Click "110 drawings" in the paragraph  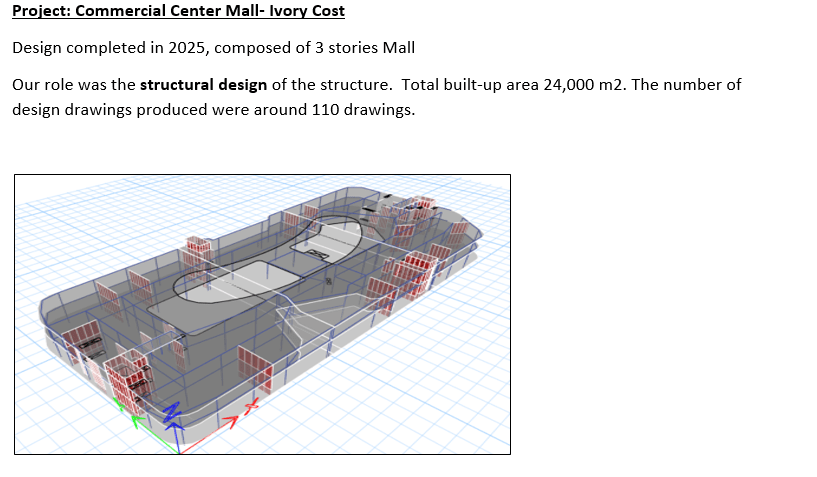click(x=363, y=109)
